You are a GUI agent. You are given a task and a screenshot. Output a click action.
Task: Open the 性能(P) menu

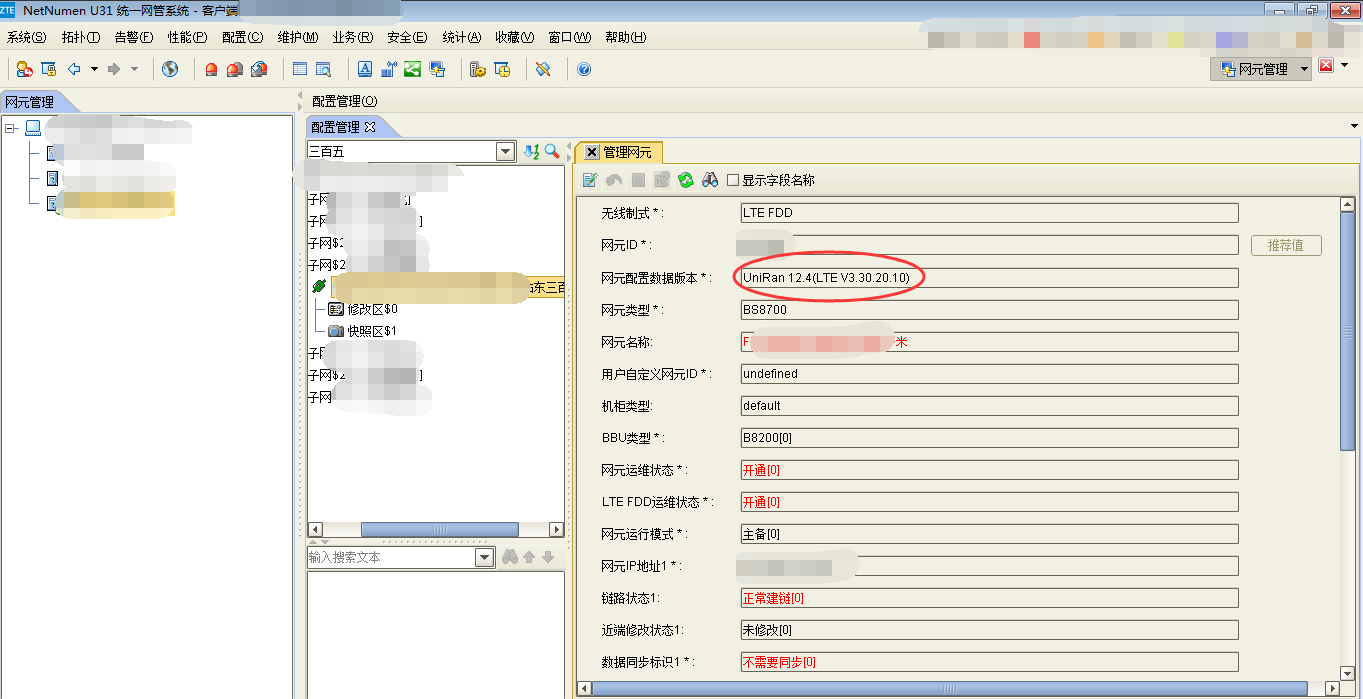click(188, 38)
